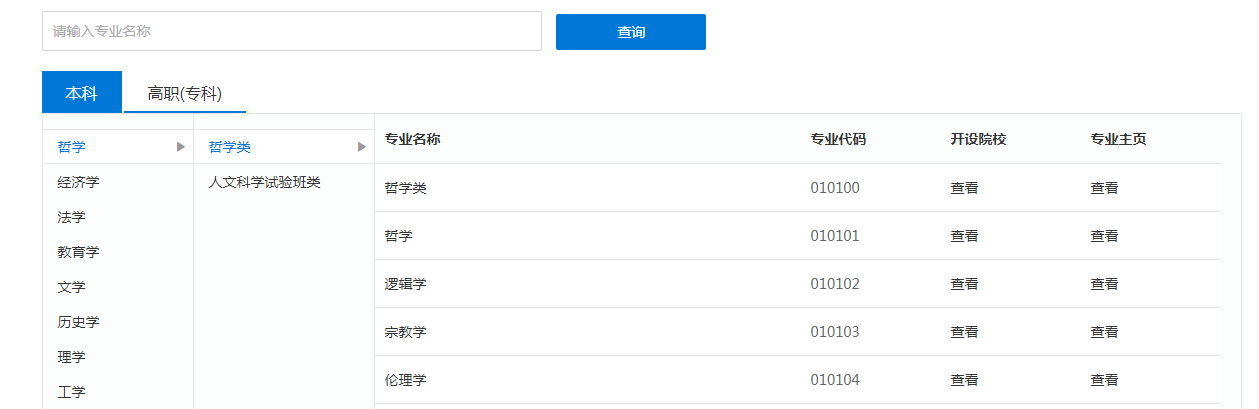Select 工学 in the discipline list
The height and width of the screenshot is (409, 1259).
pyautogui.click(x=71, y=392)
